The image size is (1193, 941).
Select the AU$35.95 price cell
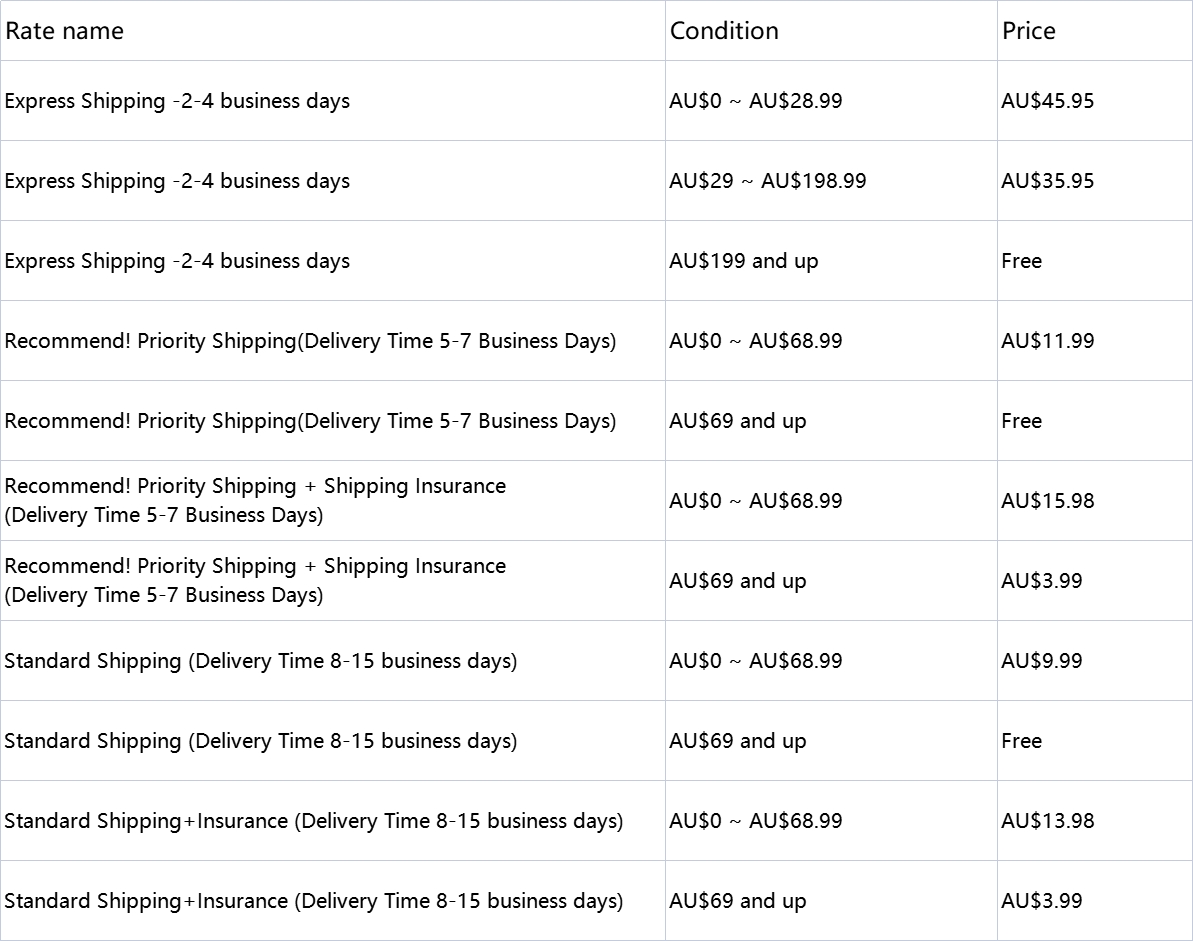(1047, 181)
